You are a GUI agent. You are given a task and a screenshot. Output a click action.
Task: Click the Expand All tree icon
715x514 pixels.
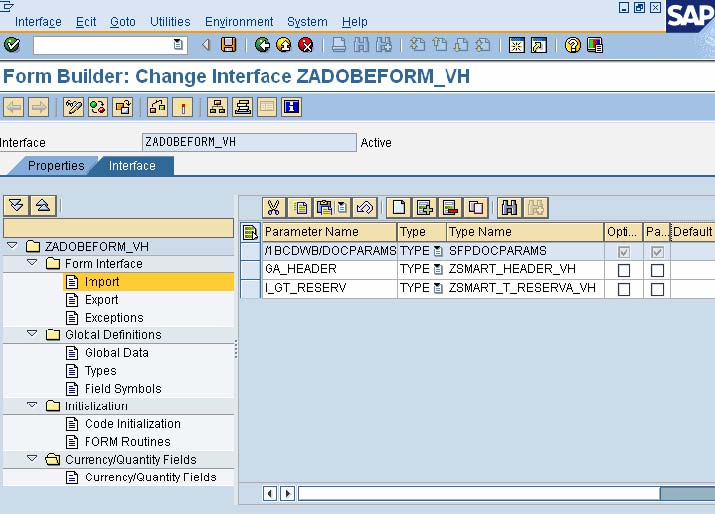coord(16,206)
